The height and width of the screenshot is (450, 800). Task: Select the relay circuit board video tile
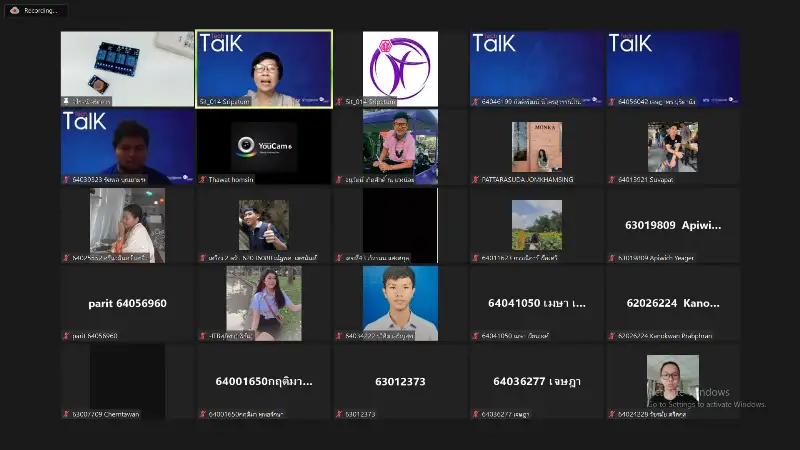127,68
